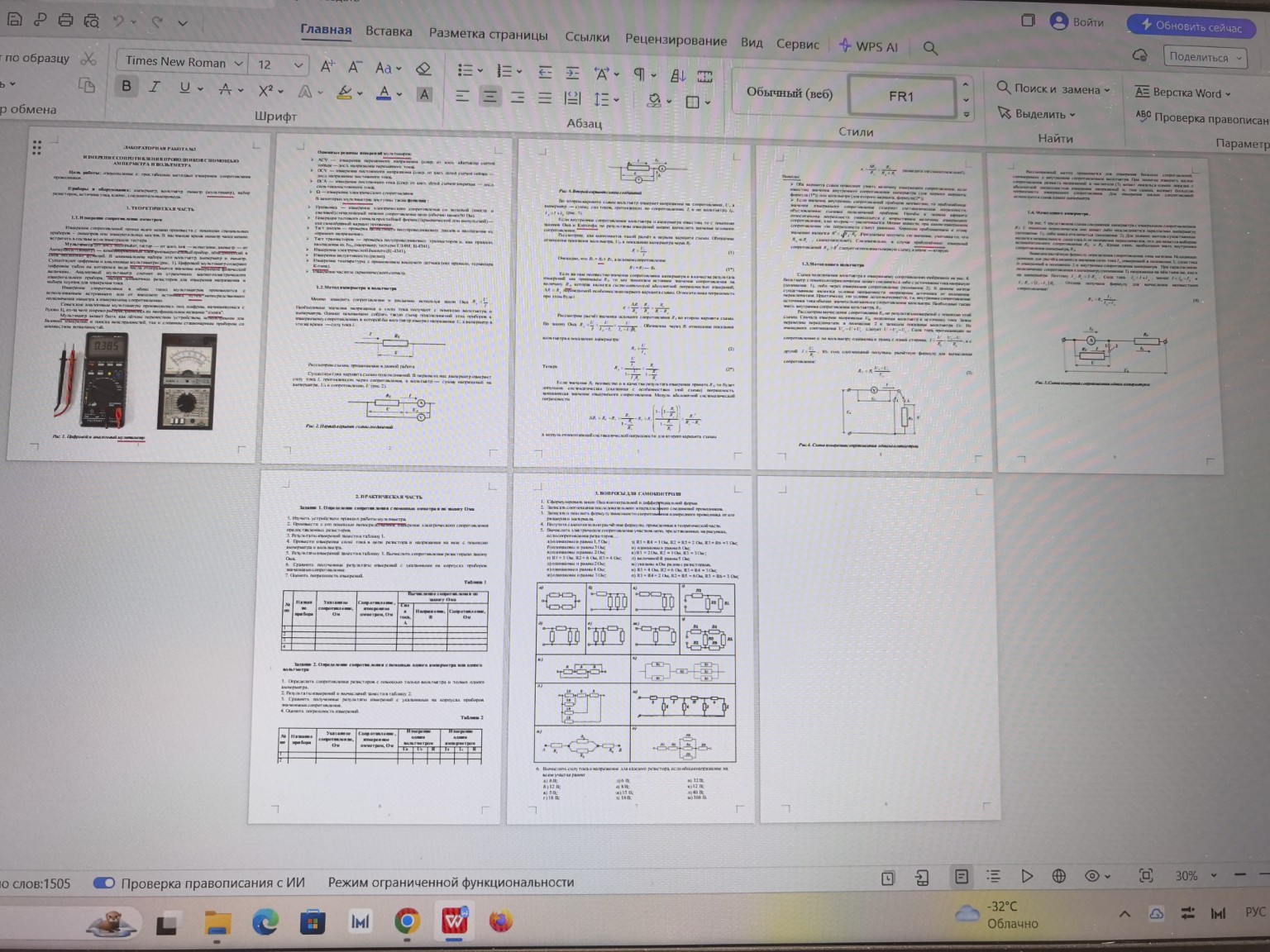Click the sort text icon in paragraph group
This screenshot has width=1270, height=952.
tap(678, 75)
